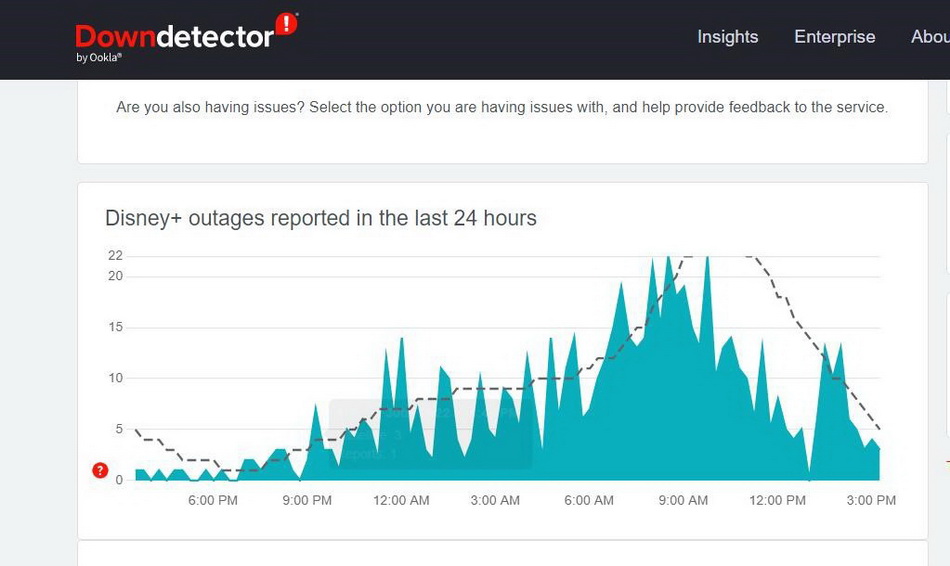The height and width of the screenshot is (566, 950).
Task: Click the "by Ookla" text under the logo
Action: (99, 58)
